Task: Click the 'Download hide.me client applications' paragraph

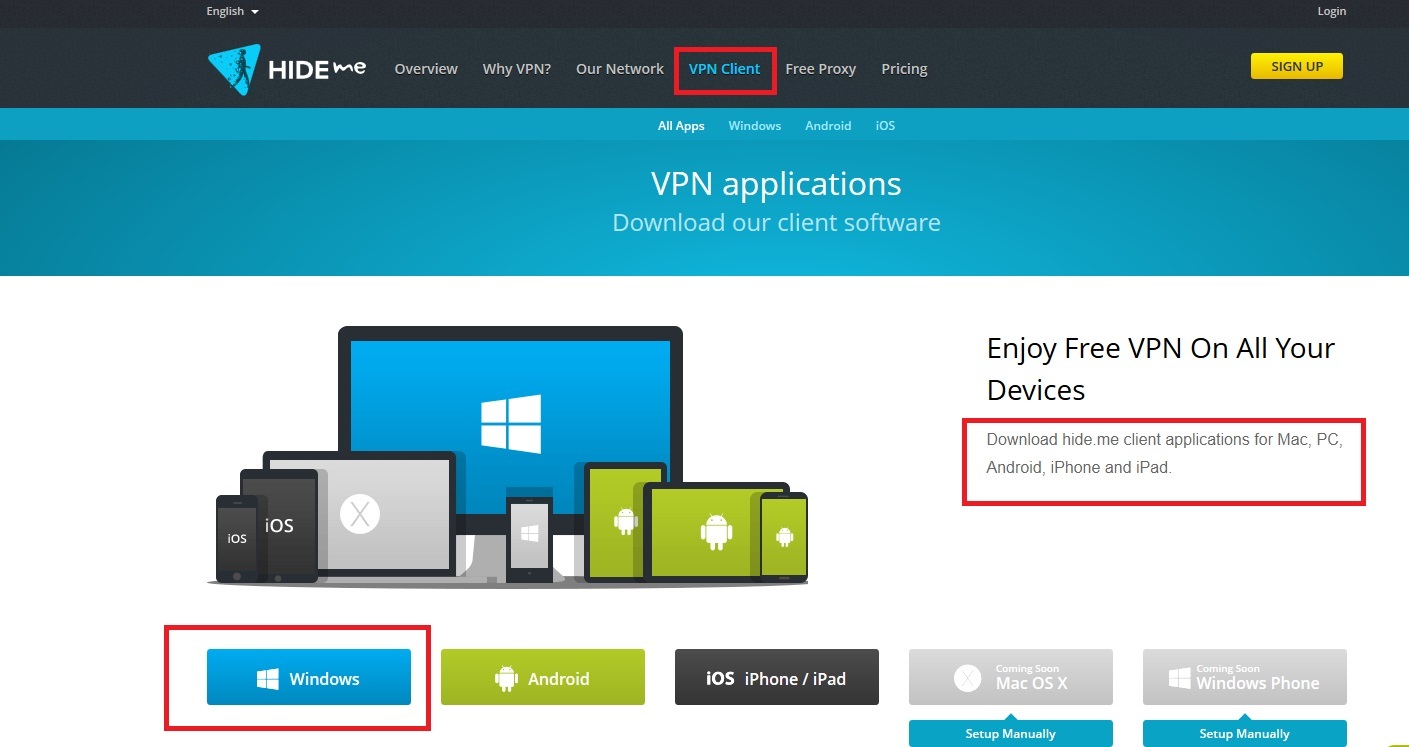Action: [1164, 453]
